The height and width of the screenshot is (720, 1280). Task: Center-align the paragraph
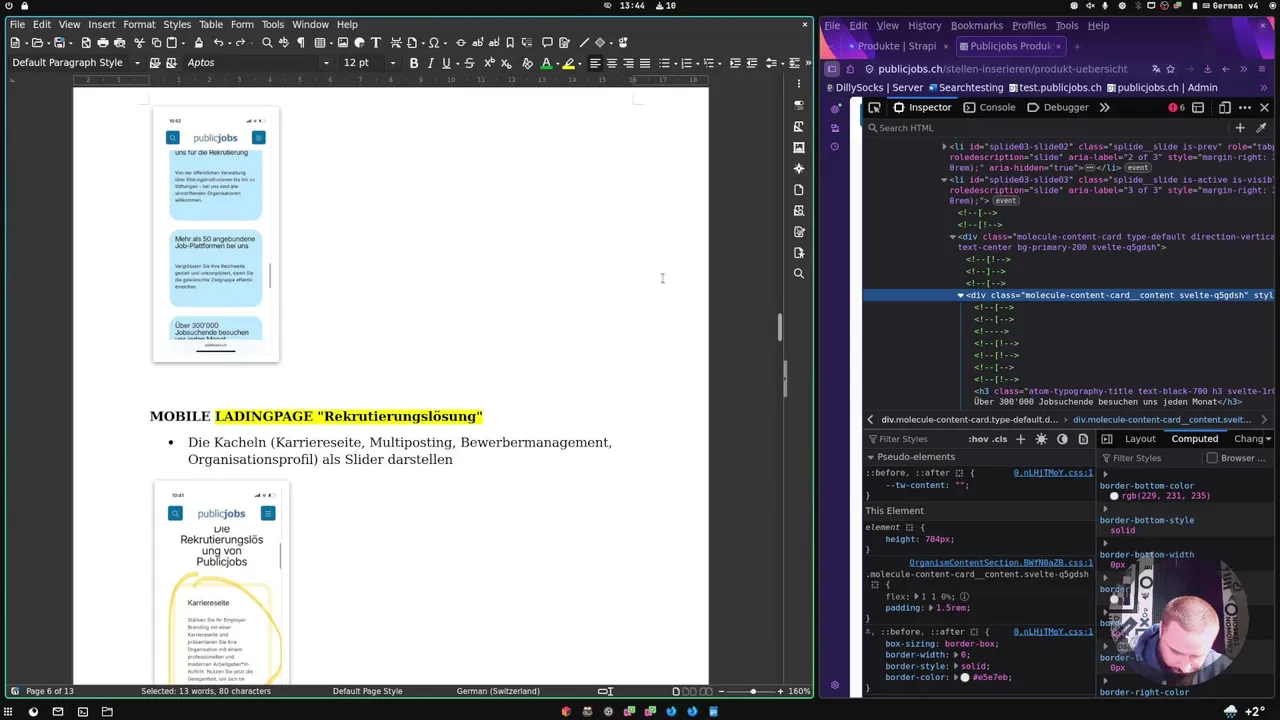point(612,63)
